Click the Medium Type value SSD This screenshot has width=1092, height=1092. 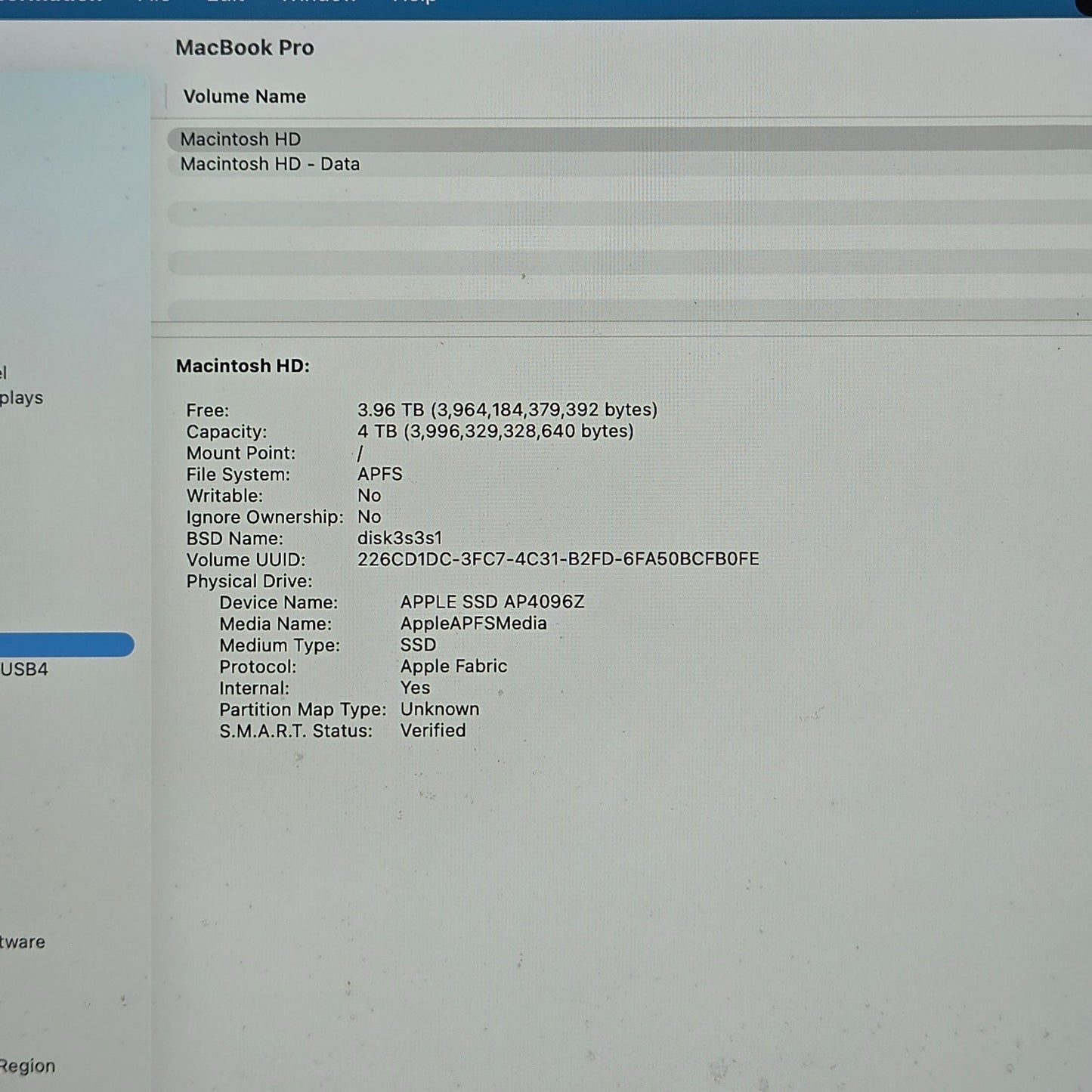tap(418, 645)
